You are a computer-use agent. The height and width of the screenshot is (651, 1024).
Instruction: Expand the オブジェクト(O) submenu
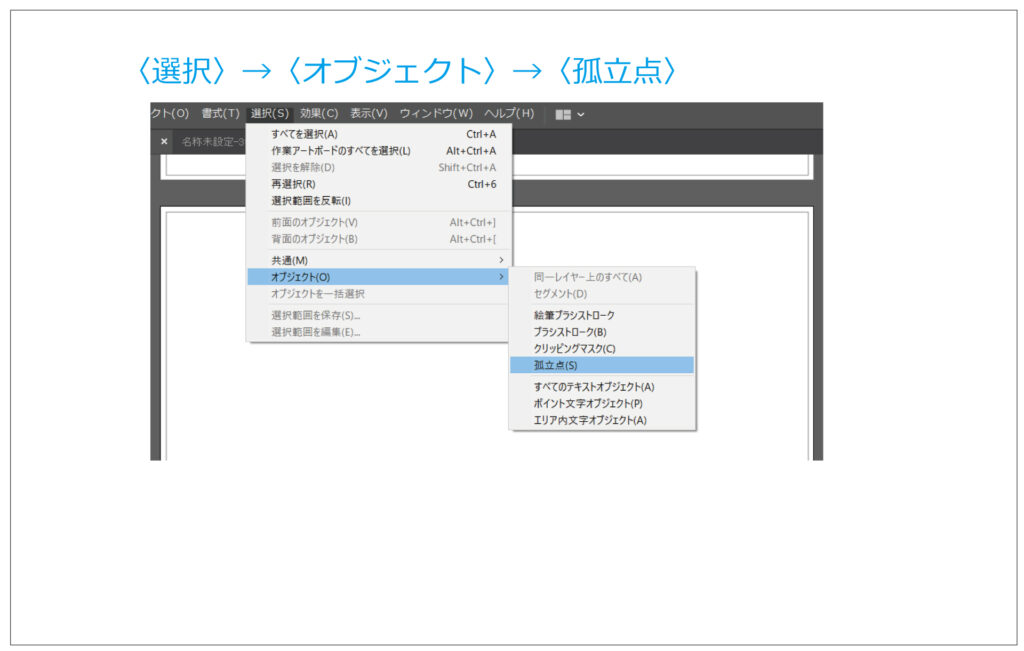pos(379,277)
